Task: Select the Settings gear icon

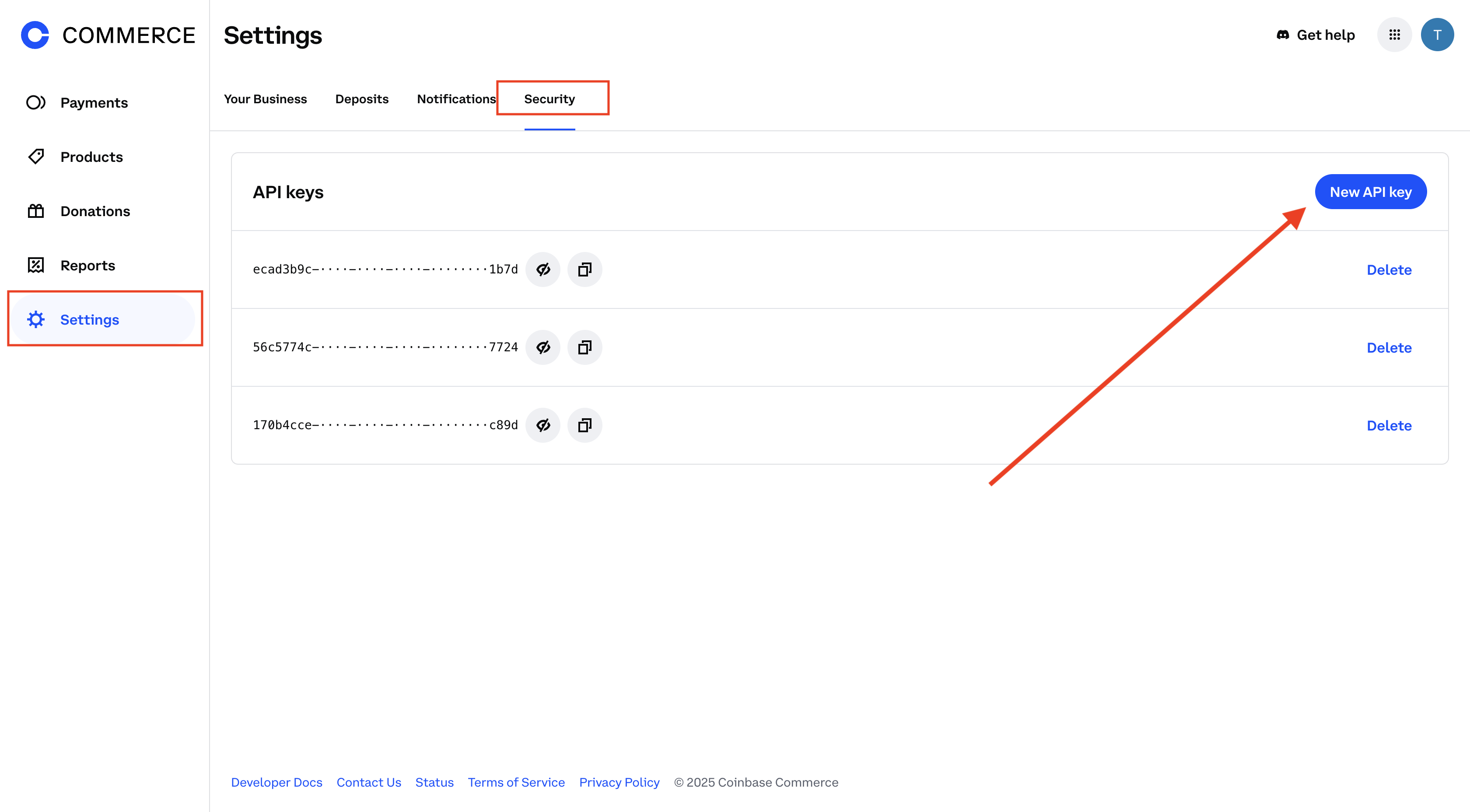Action: 36,319
